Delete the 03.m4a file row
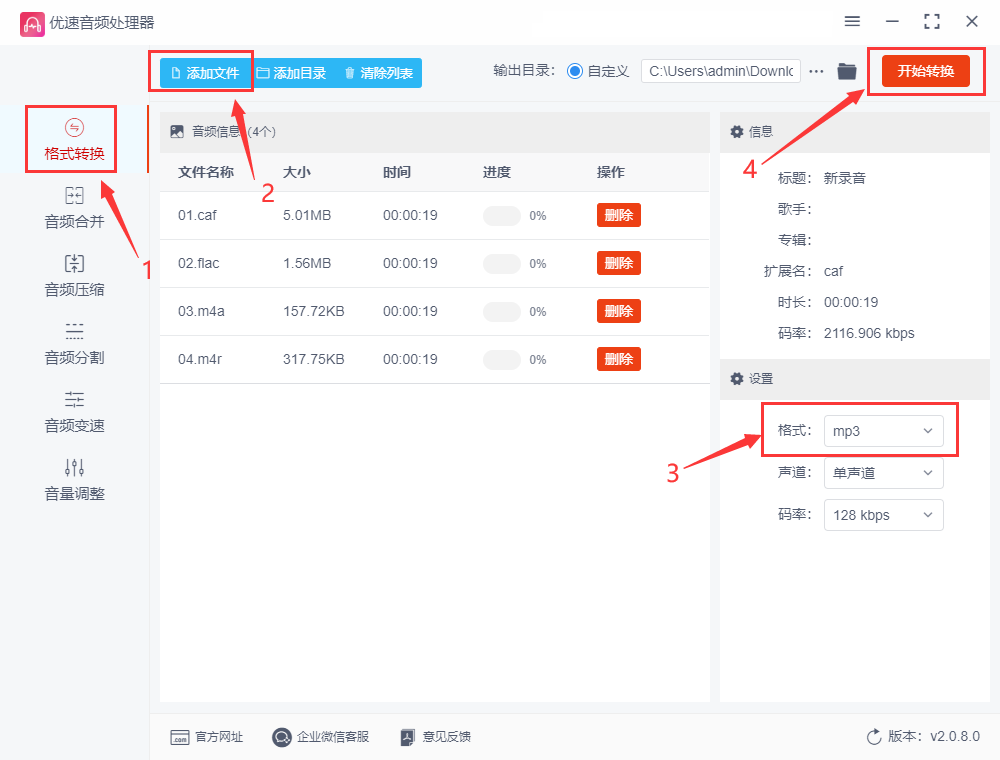The image size is (1000, 760). point(619,311)
